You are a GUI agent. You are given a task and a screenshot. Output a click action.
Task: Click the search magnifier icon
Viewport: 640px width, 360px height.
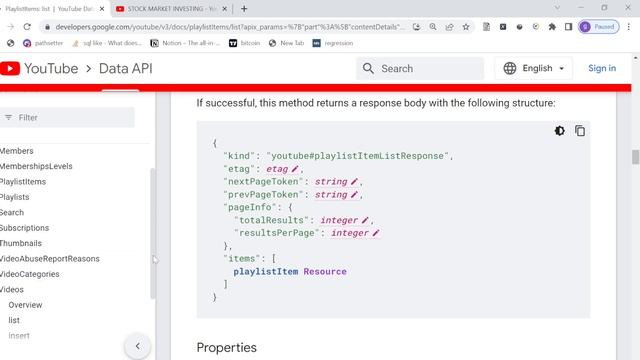[368, 69]
